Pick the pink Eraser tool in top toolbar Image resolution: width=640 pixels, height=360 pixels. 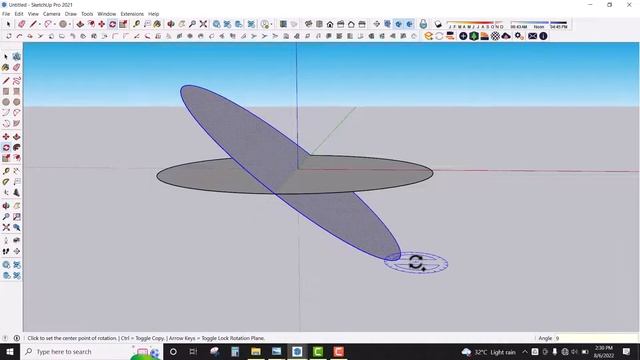pos(22,24)
